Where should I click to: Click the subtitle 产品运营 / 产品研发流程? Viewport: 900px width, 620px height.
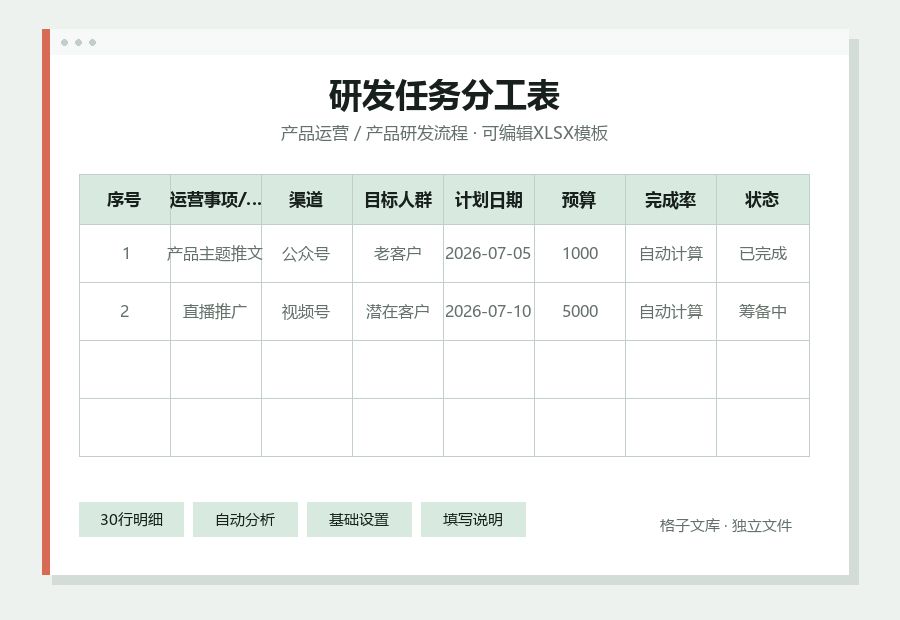tap(374, 133)
